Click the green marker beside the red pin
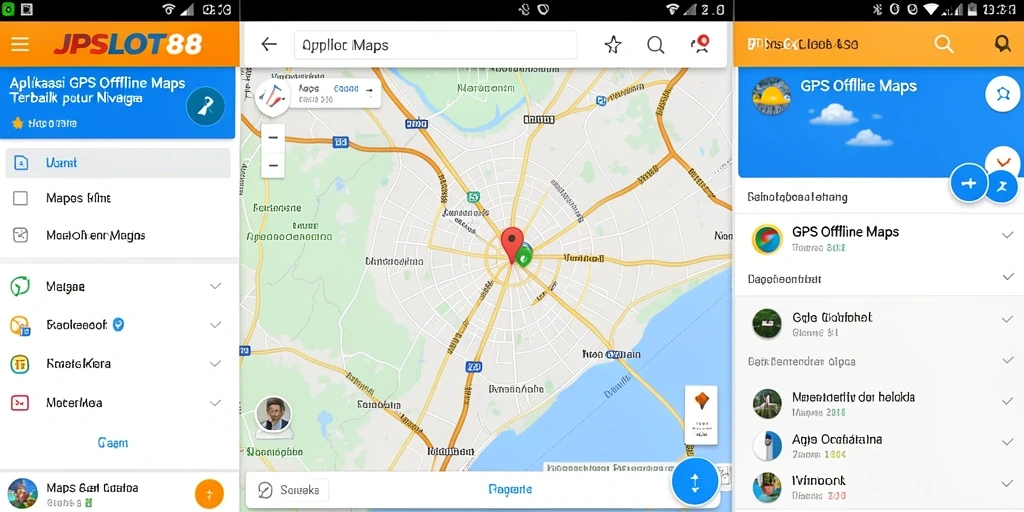Screen dimensions: 1024x512 click(523, 255)
